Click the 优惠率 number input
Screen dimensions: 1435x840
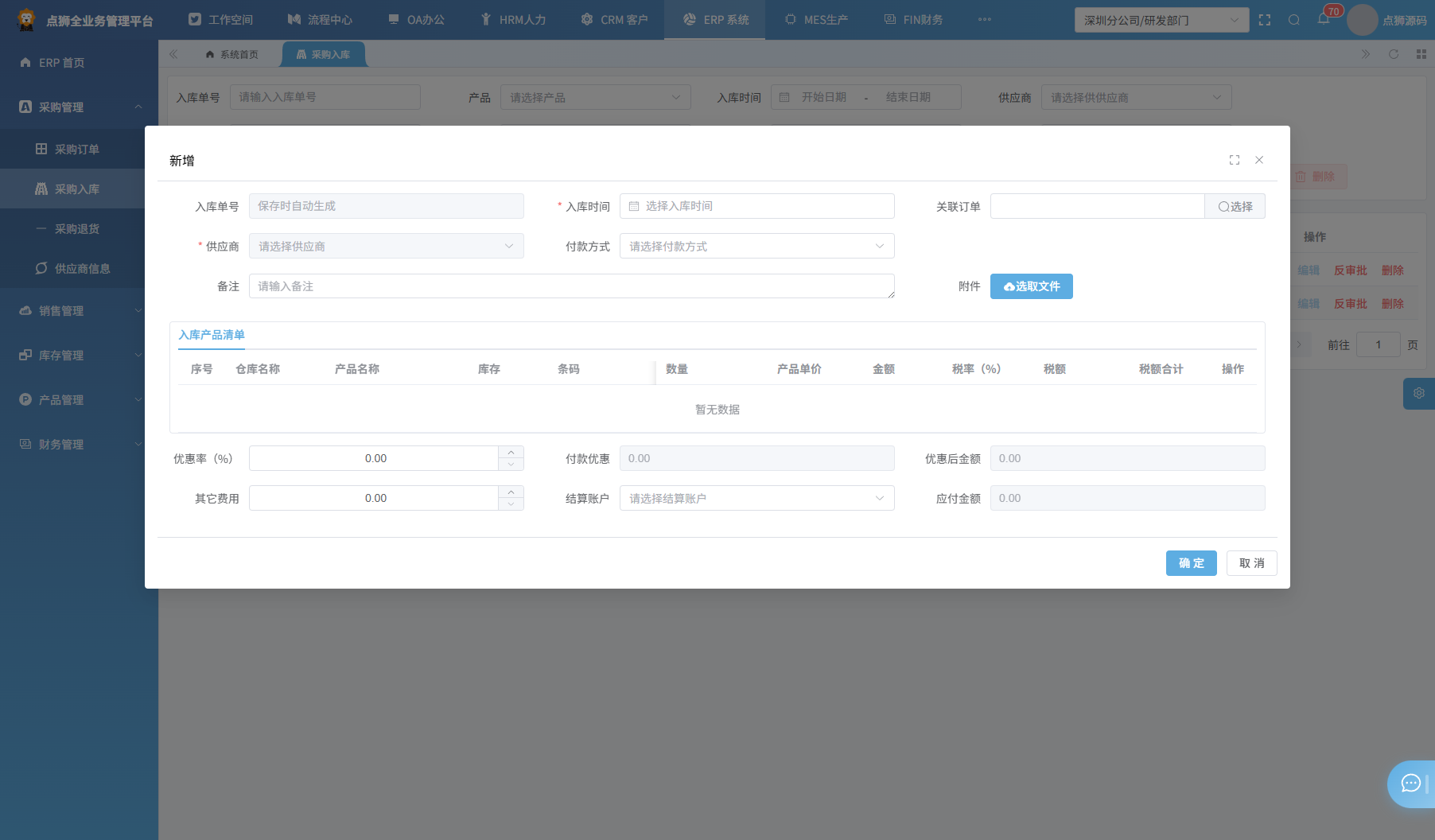tap(374, 458)
